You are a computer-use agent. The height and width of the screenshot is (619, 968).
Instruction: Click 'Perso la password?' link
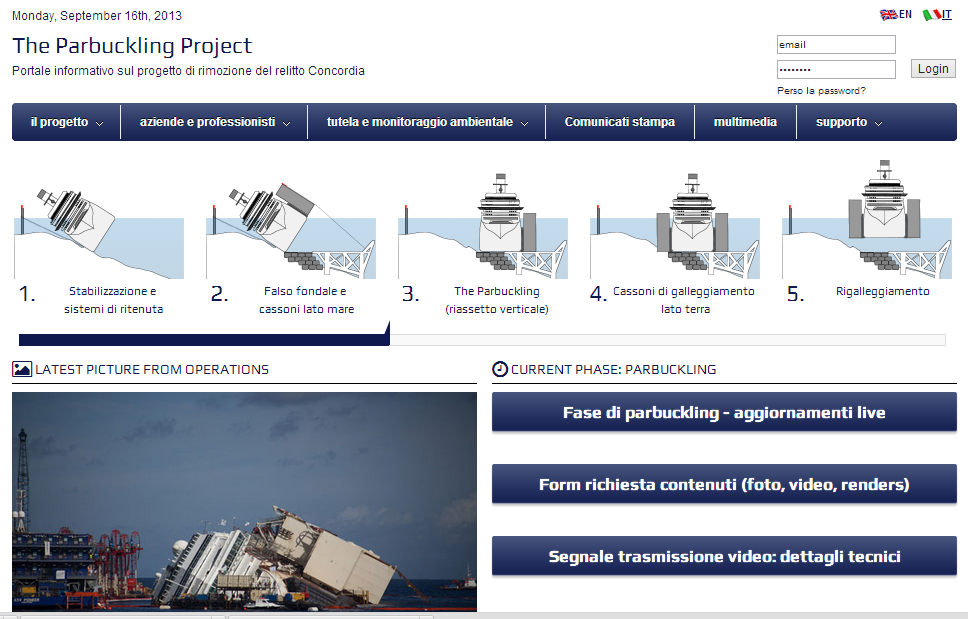coord(821,91)
